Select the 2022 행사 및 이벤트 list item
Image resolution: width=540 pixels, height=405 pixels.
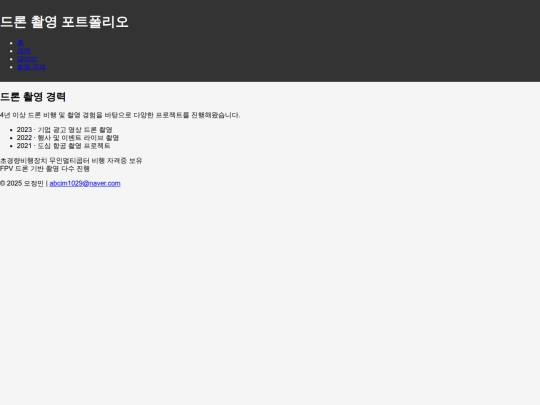point(68,138)
